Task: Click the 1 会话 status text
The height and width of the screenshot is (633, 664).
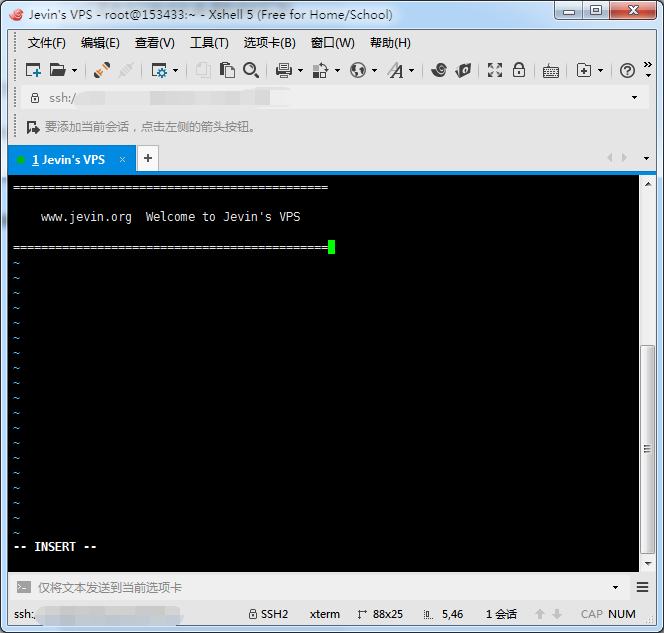Action: (x=501, y=614)
